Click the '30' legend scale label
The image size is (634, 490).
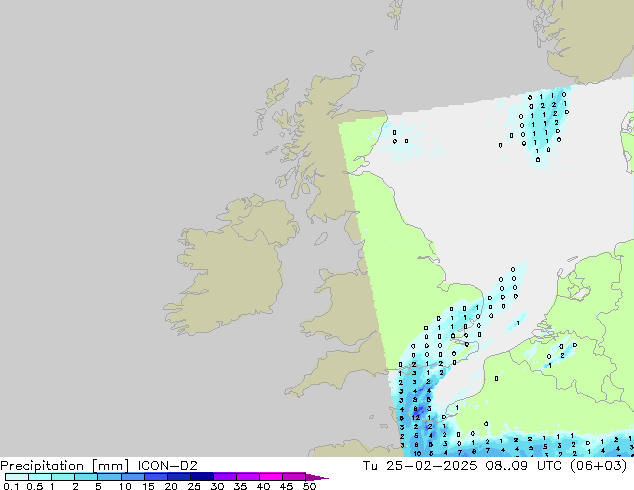coord(217,486)
